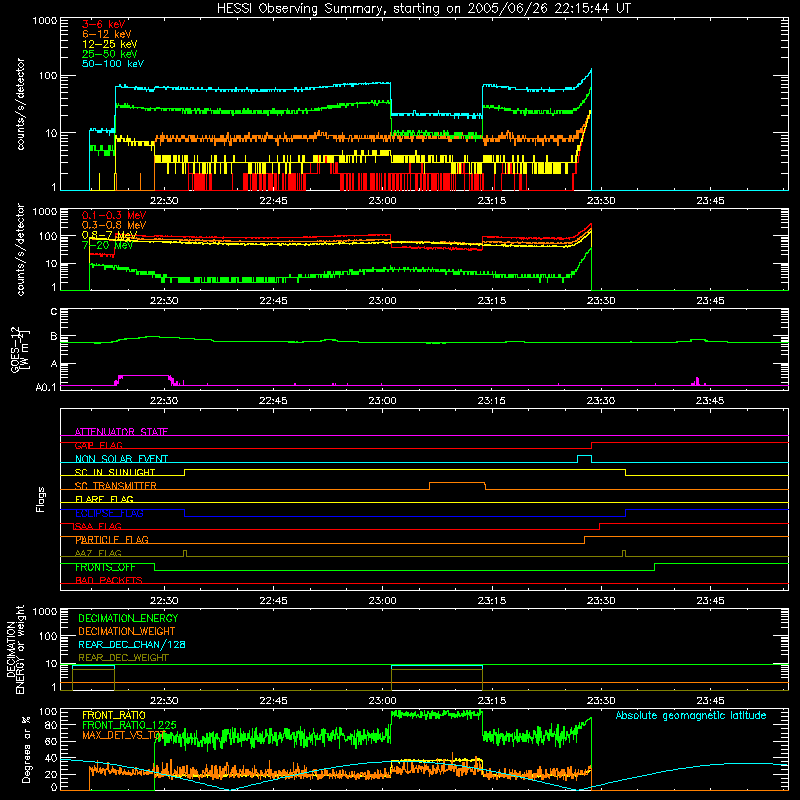Select the green 25-50 keV legend entry
The width and height of the screenshot is (800, 800).
(x=110, y=54)
